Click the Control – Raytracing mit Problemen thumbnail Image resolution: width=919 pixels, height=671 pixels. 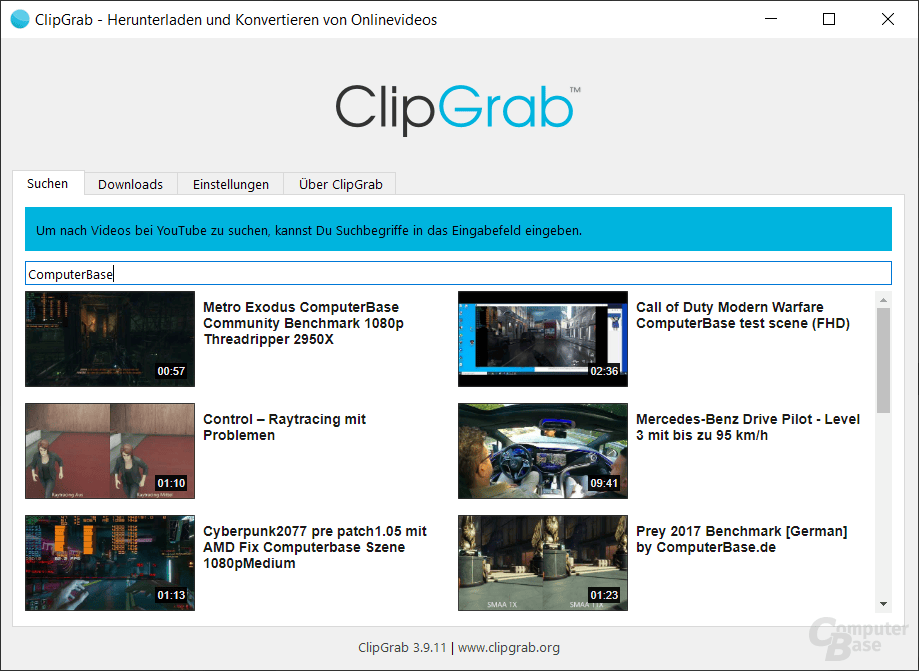pos(109,451)
